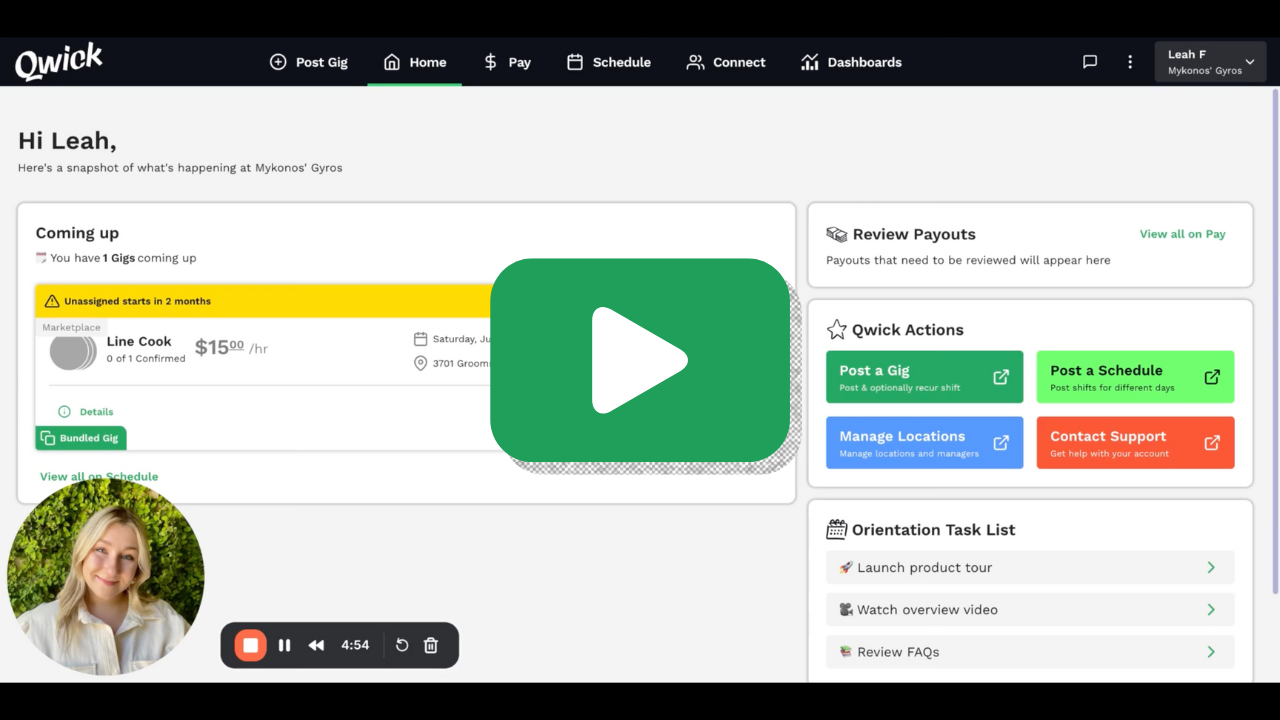The width and height of the screenshot is (1280, 720).
Task: Click the 0 of 1 Confirmed text
Action: (146, 359)
